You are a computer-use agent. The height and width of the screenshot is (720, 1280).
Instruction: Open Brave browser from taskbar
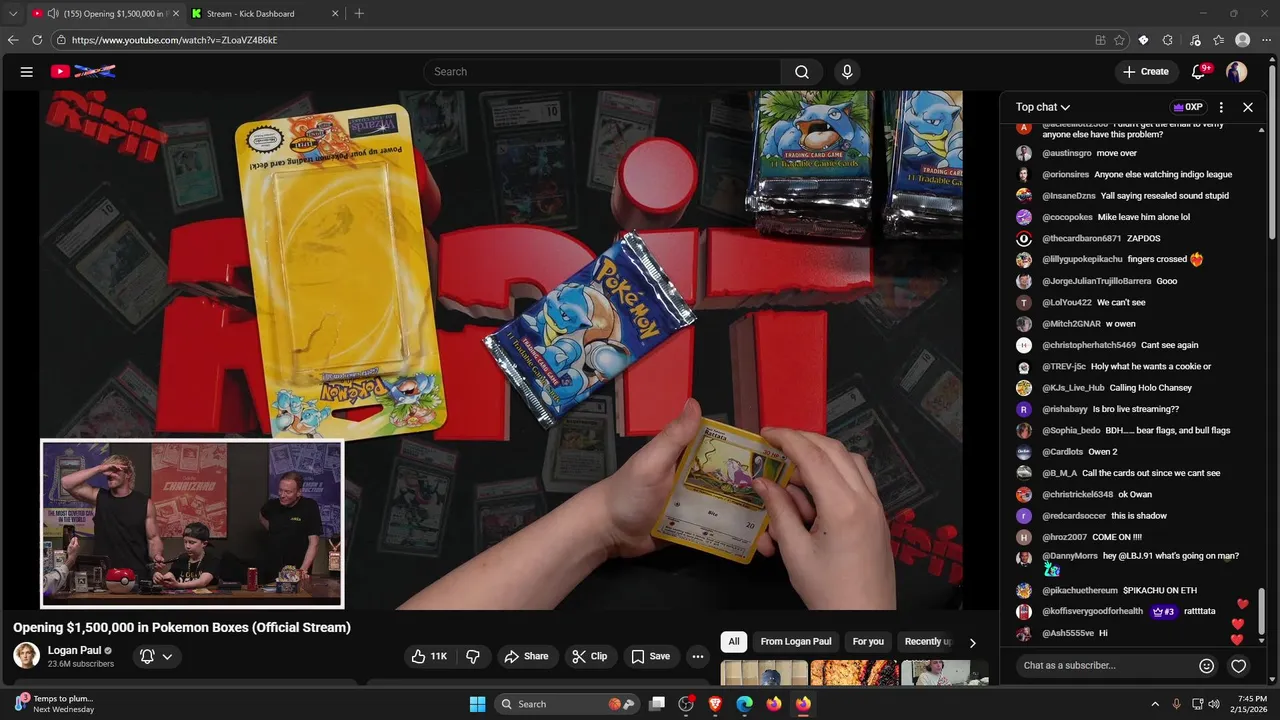715,704
